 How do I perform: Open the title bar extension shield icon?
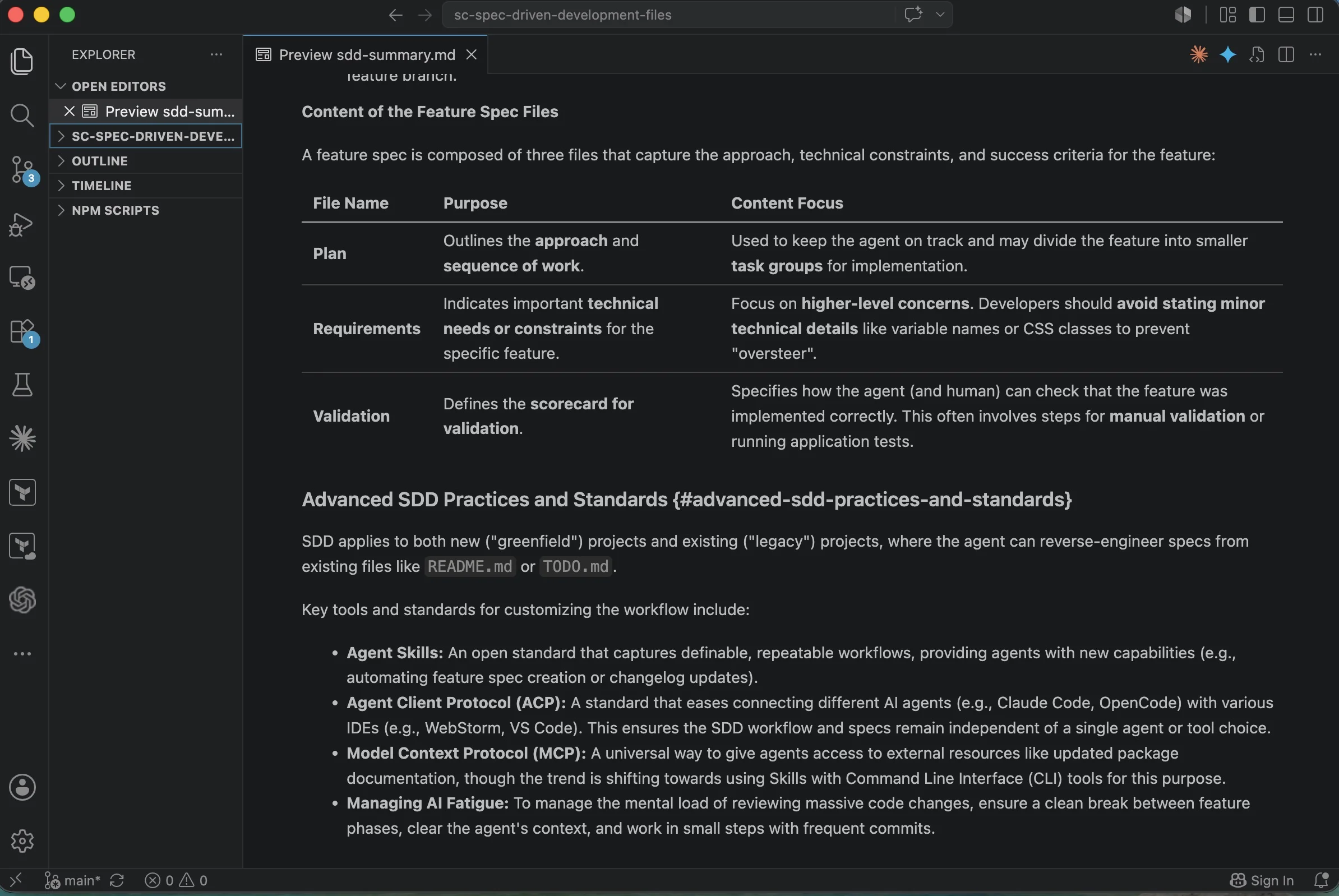coord(1183,14)
